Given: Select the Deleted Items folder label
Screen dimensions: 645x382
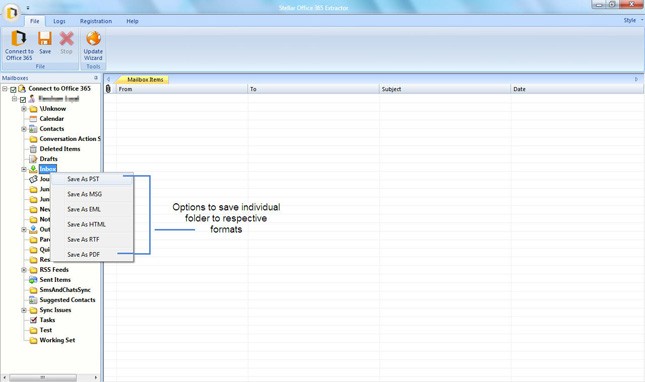Looking at the screenshot, I should click(x=60, y=149).
